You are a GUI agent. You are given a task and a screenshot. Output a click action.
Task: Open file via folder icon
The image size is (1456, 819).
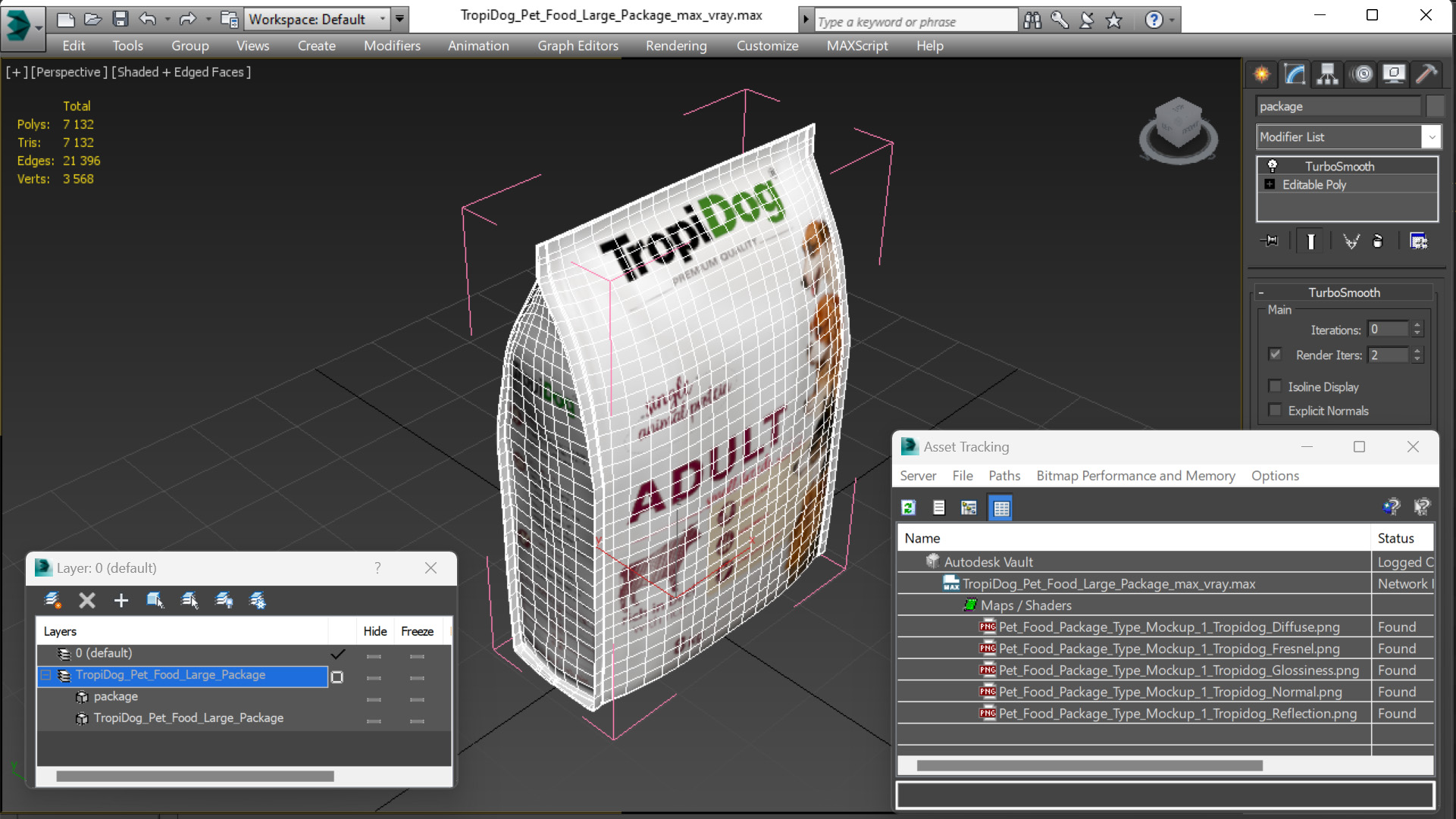pyautogui.click(x=92, y=19)
